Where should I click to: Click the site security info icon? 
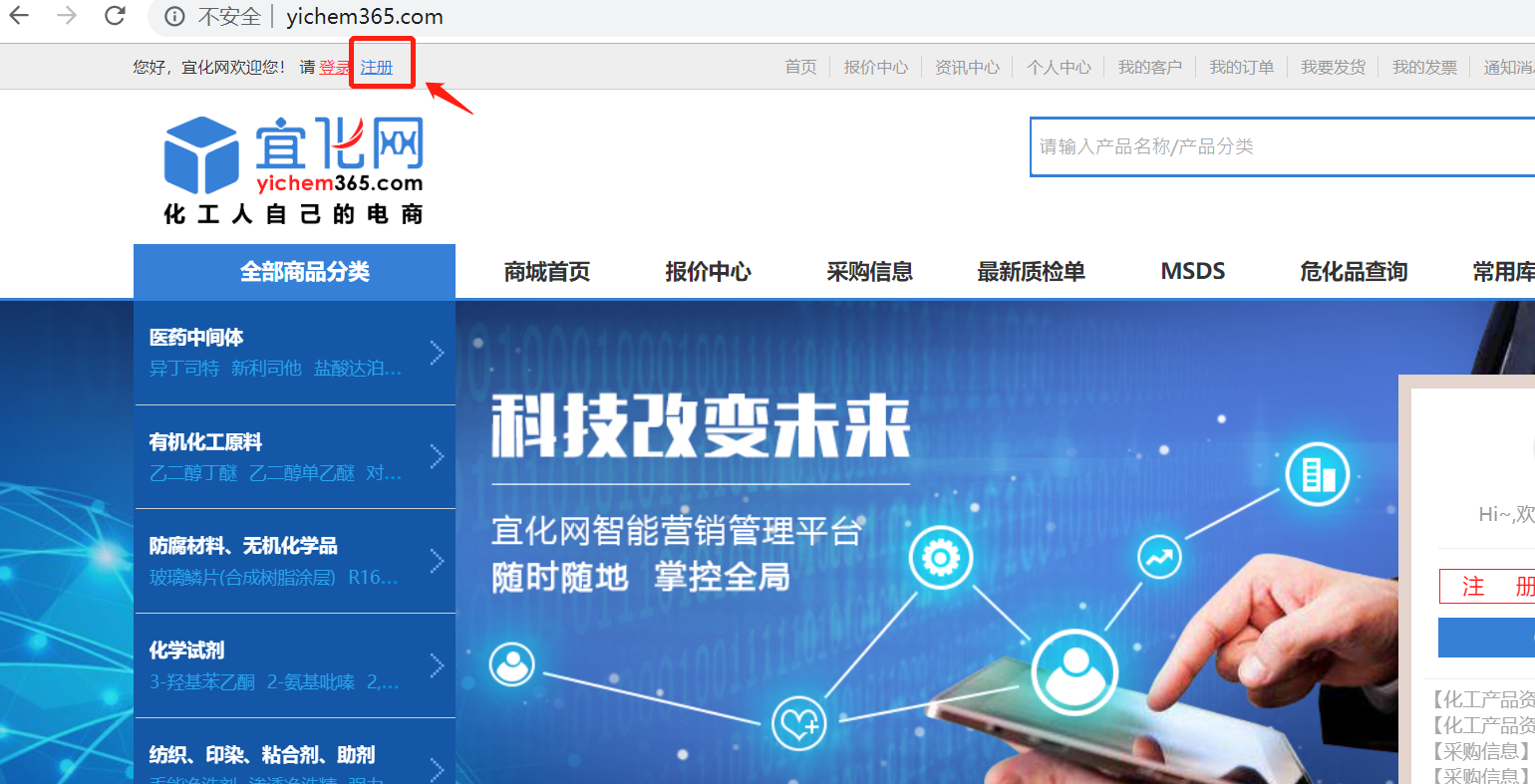pos(174,17)
